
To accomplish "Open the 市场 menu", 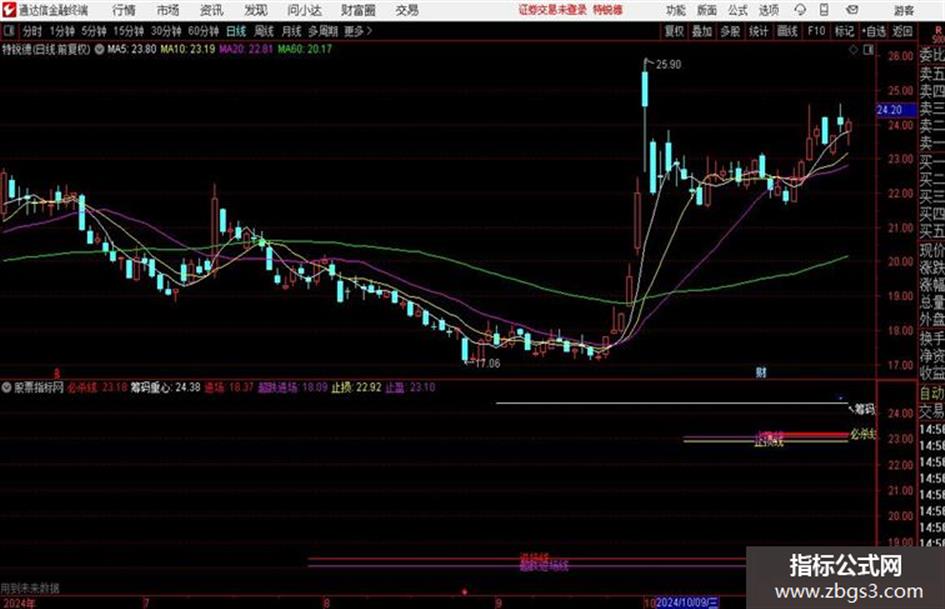I will point(168,10).
